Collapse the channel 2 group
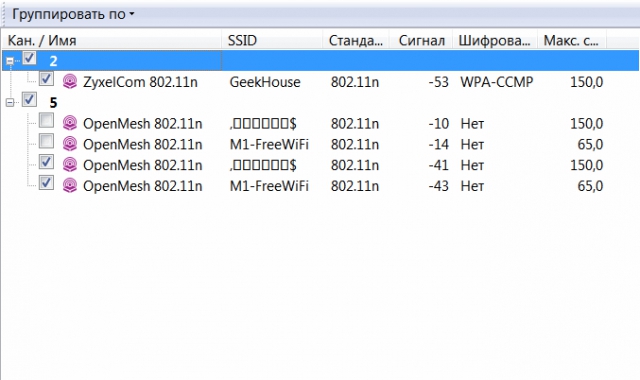640x380 pixels. (10, 61)
